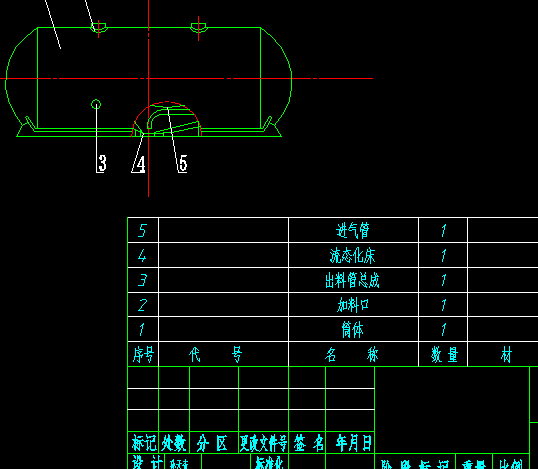This screenshot has width=538, height=469.
Task: Click quantity 1 in the 加料口 row
Action: tap(444, 305)
